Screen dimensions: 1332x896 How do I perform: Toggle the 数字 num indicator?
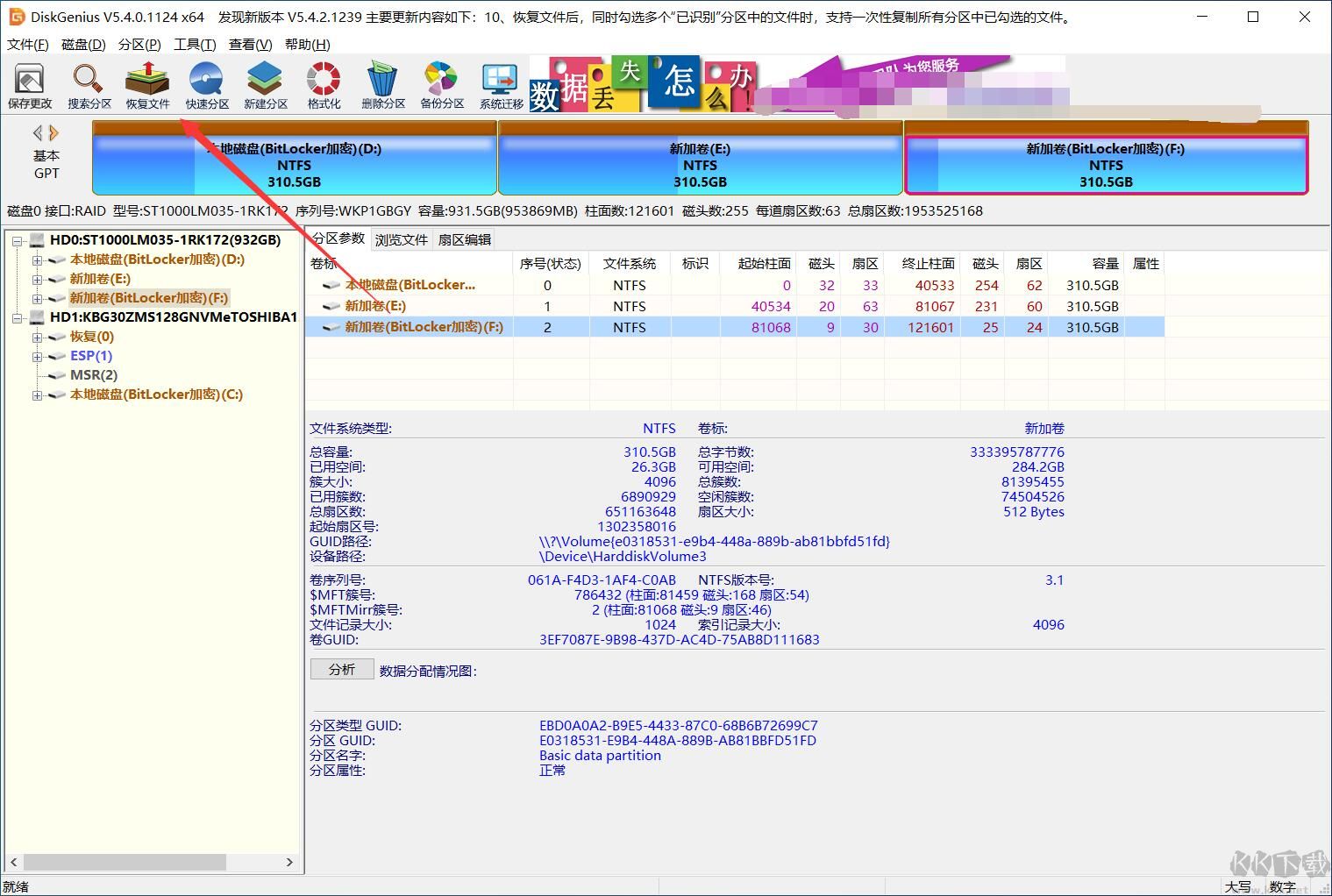click(x=1282, y=886)
